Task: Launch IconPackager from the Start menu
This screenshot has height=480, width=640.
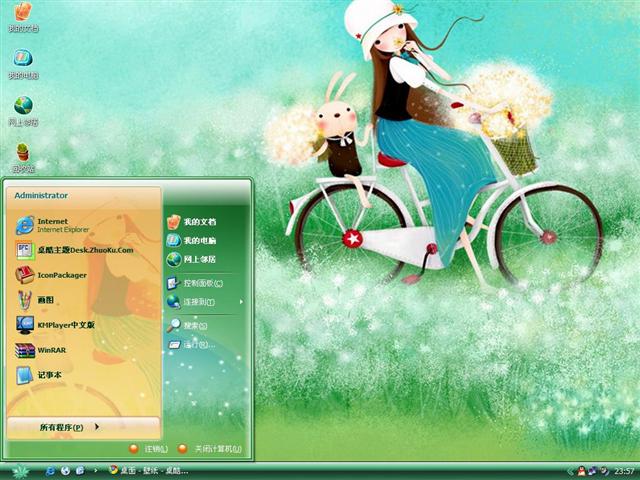Action: pyautogui.click(x=51, y=275)
